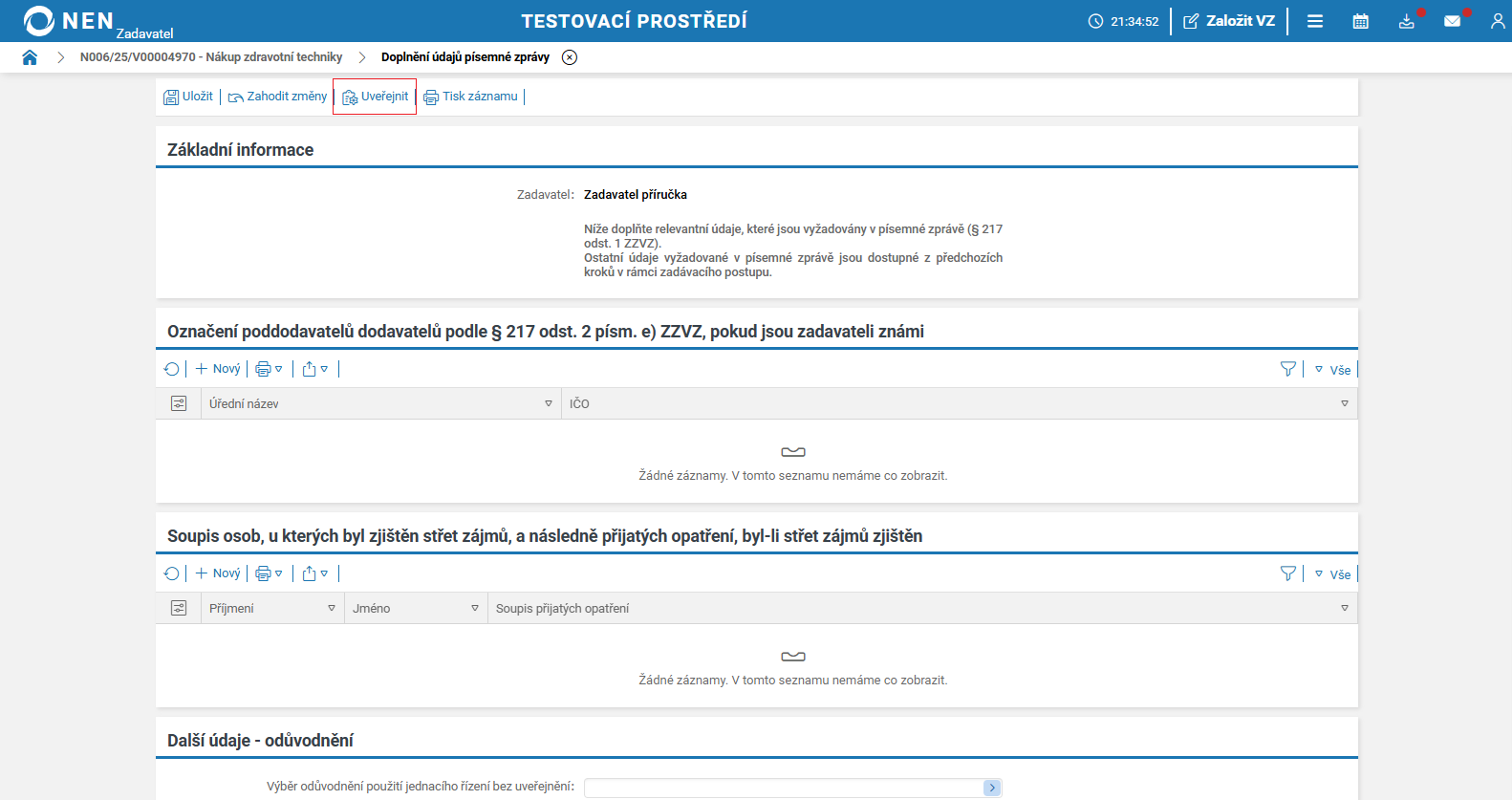Open the calendar icon in header
Screen dimensions: 1512x800
[x=1361, y=21]
